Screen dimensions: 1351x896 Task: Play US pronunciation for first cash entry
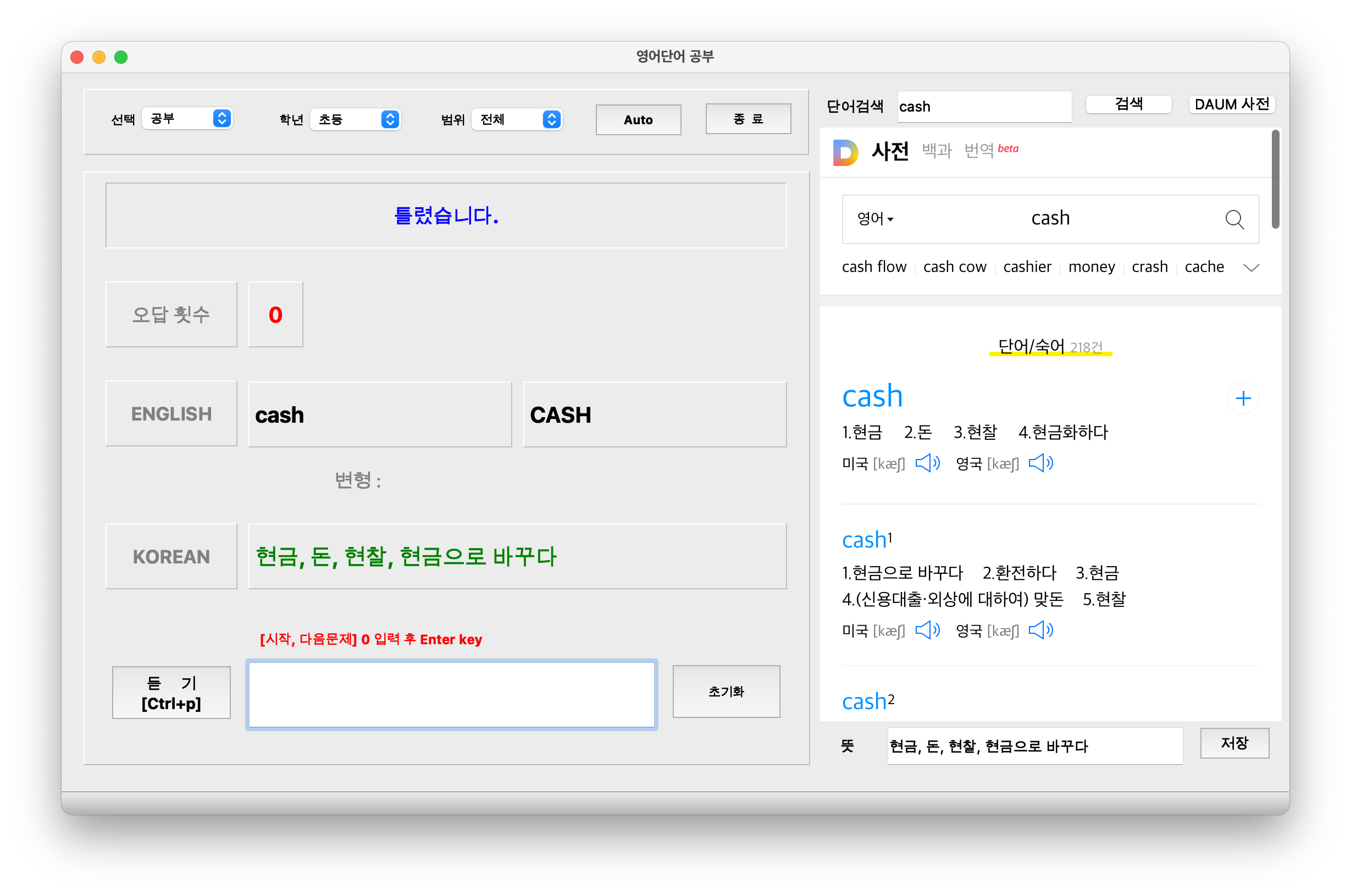(927, 463)
